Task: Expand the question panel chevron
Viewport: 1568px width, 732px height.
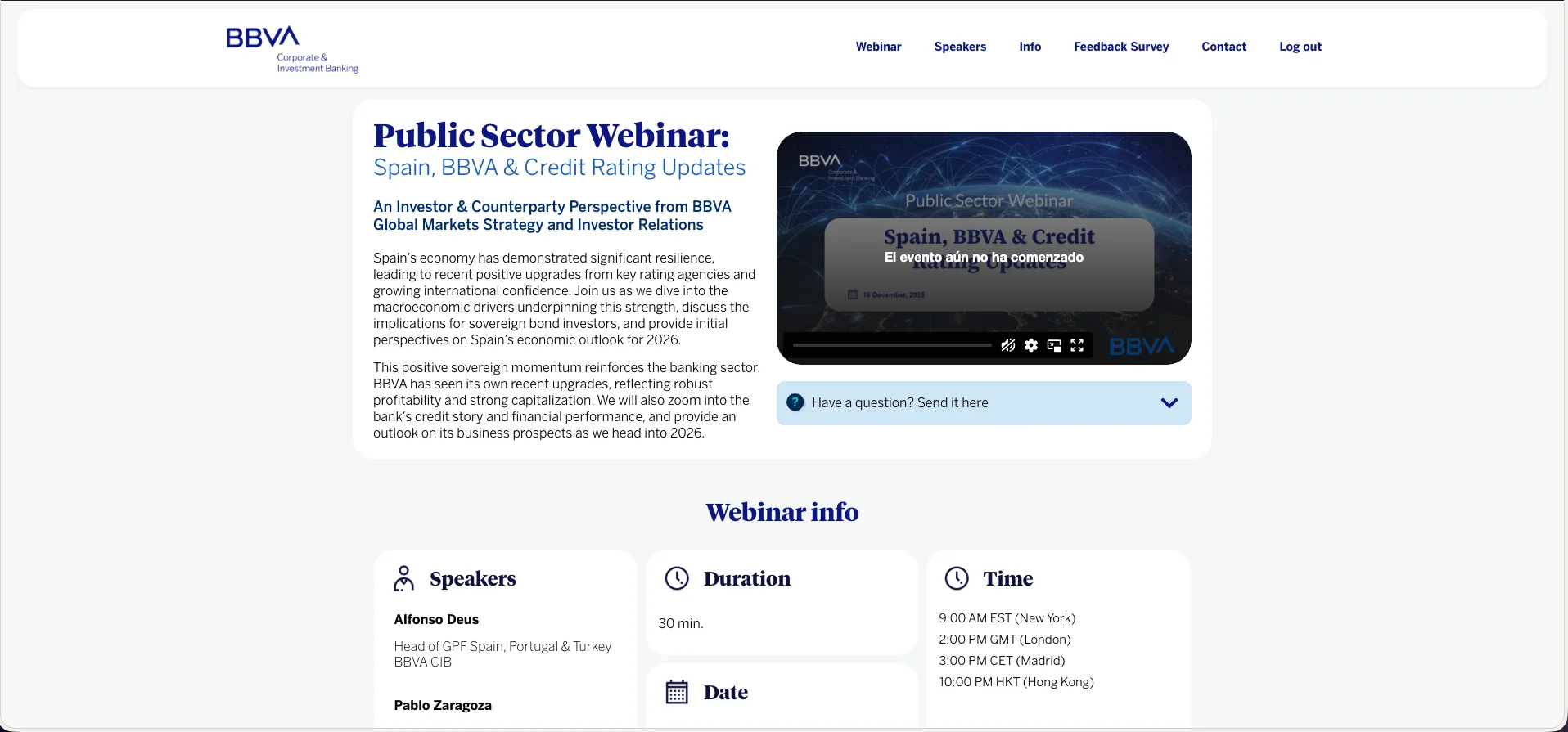Action: 1169,402
